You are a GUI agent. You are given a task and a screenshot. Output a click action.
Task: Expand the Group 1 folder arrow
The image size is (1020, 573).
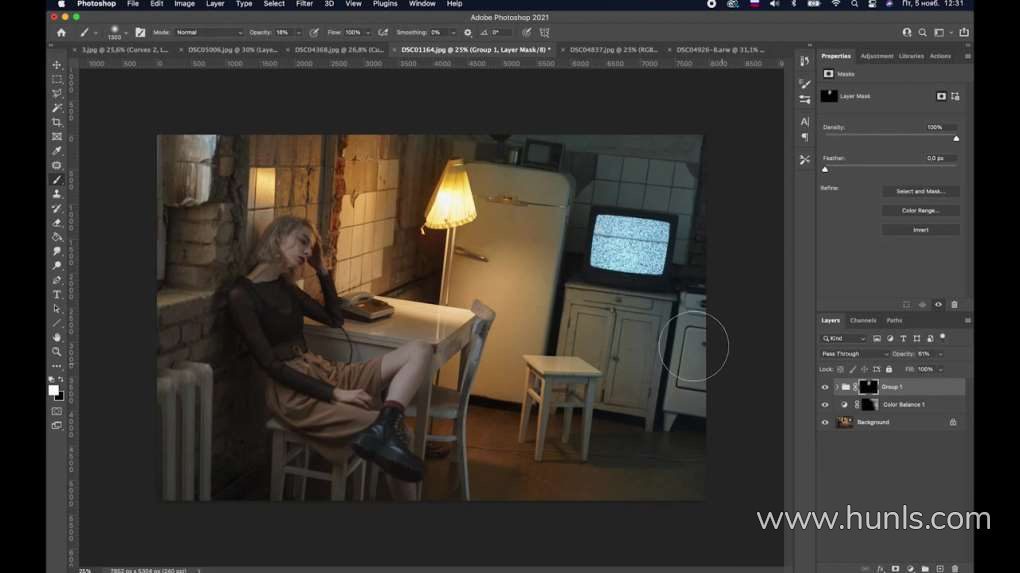coord(836,387)
